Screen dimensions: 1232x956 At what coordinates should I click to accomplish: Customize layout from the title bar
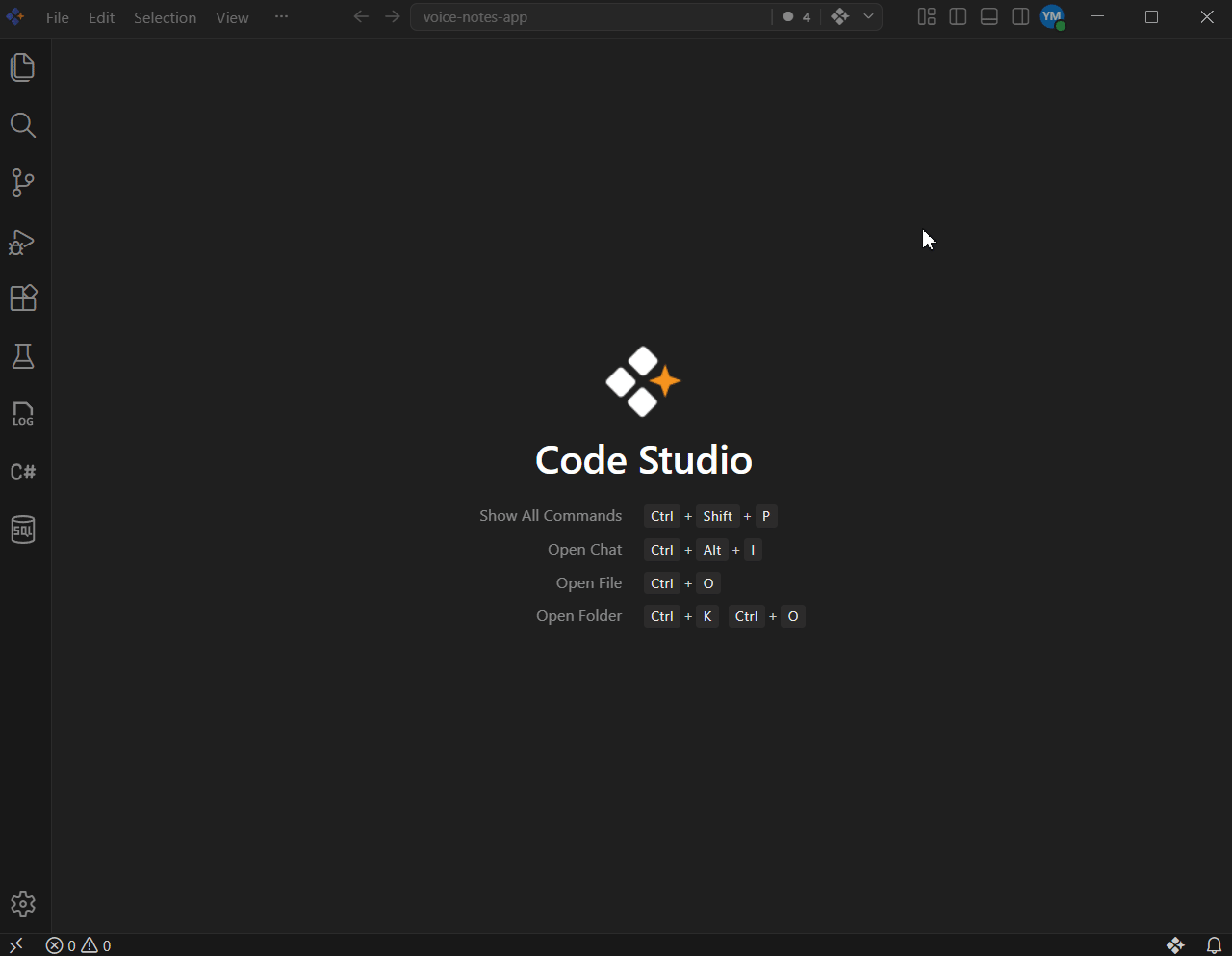(x=927, y=16)
